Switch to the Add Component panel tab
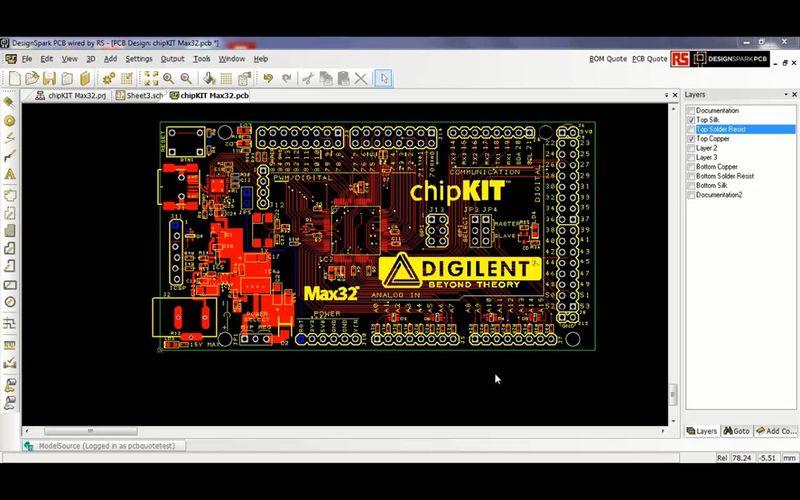 click(x=776, y=431)
